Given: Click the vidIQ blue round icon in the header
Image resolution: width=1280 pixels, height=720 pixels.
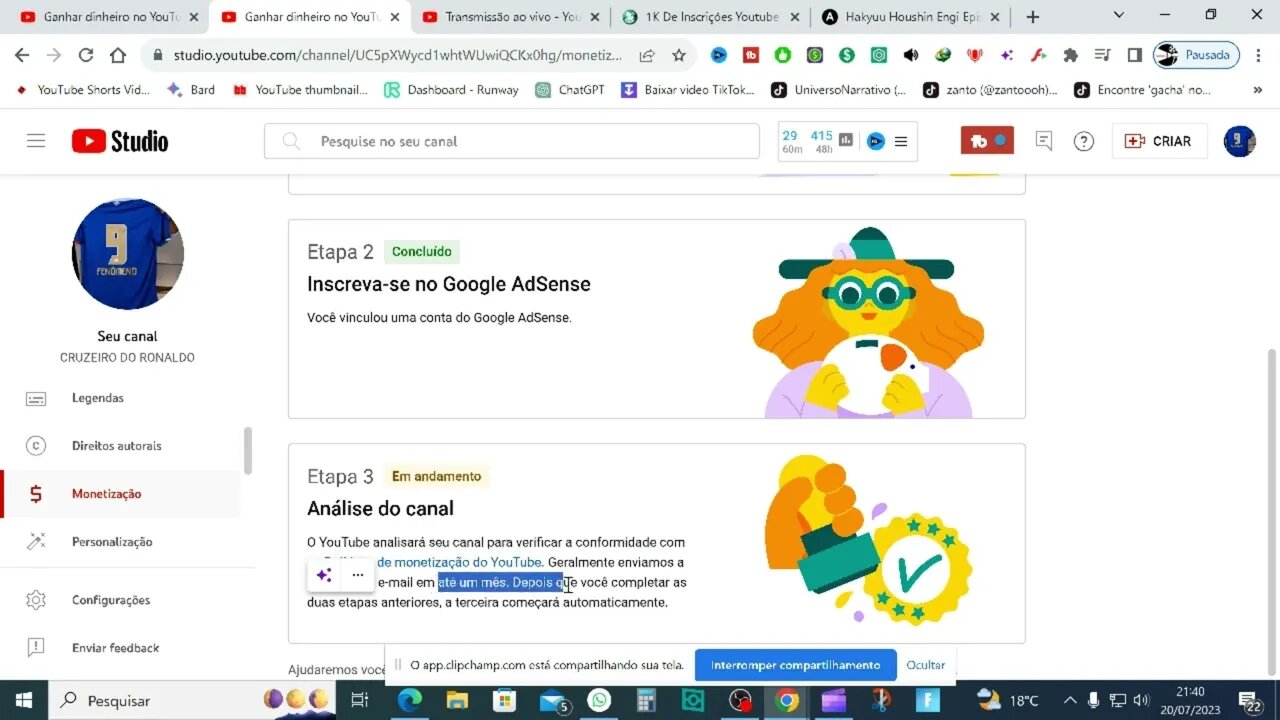Looking at the screenshot, I should click(x=876, y=141).
